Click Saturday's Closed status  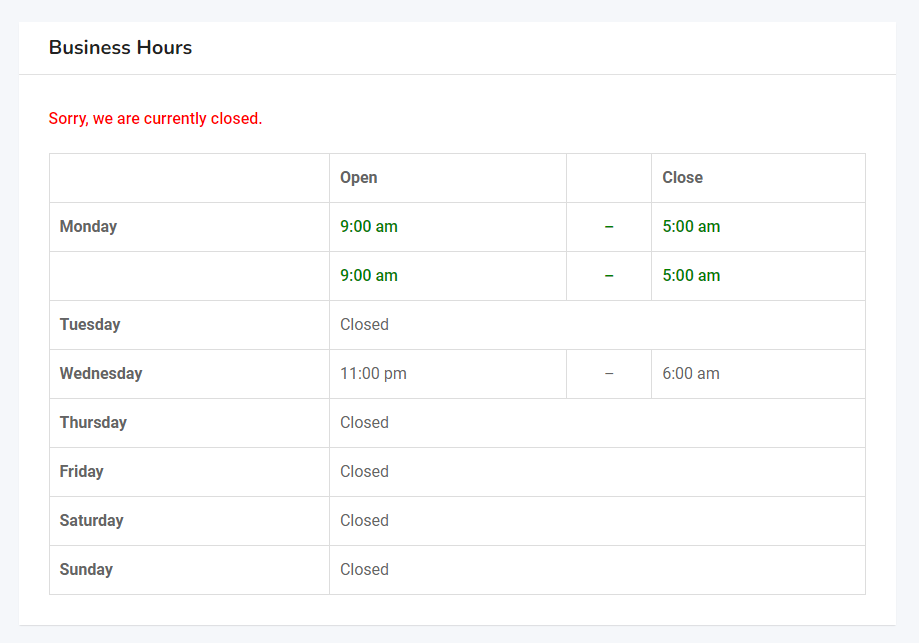tap(364, 520)
